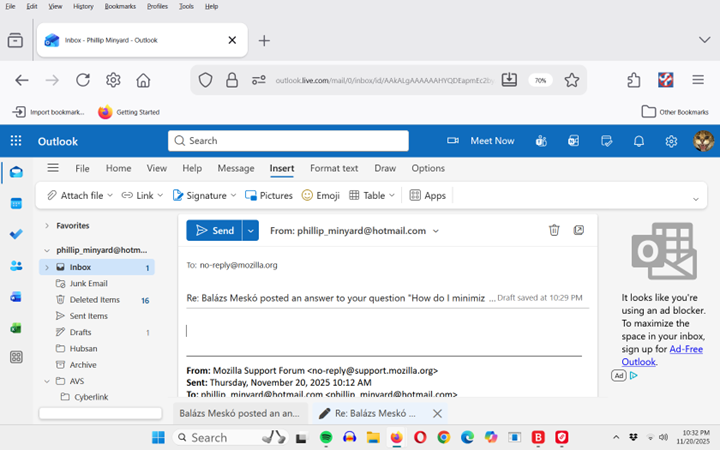Select the Junk Email folder

88,284
